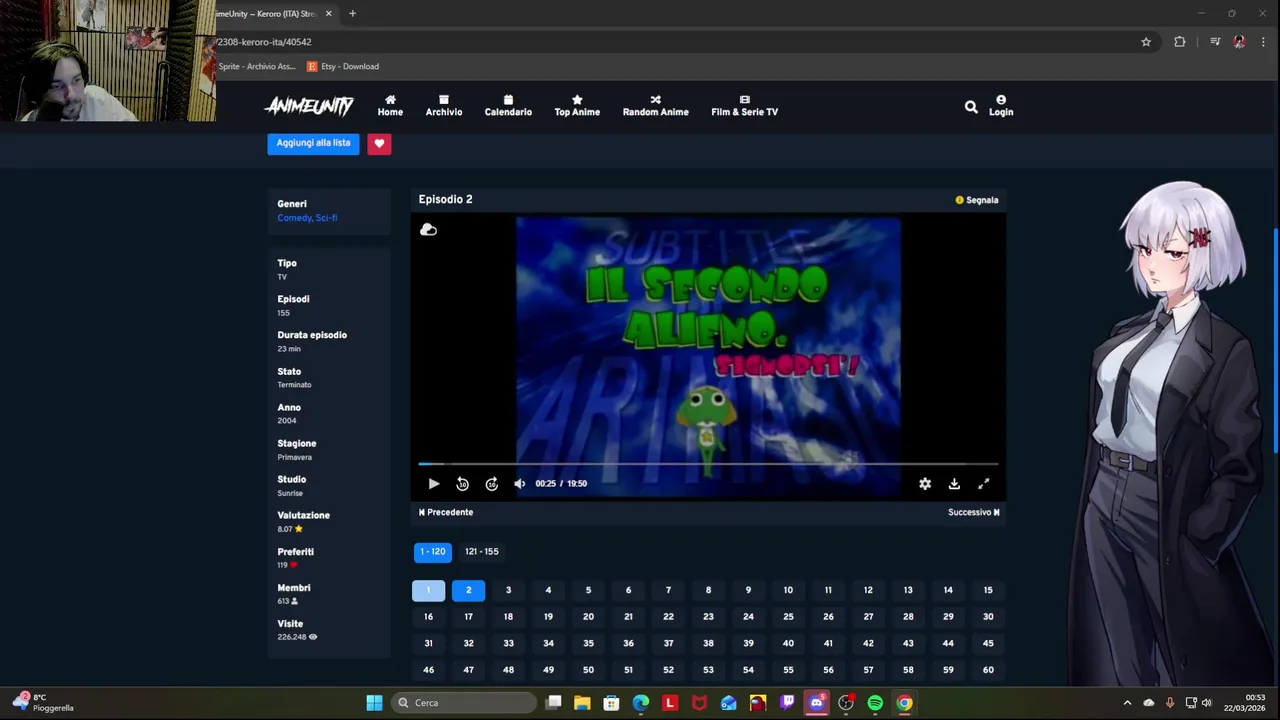The image size is (1280, 720).
Task: Select episode range 121 - 155
Action: point(481,552)
